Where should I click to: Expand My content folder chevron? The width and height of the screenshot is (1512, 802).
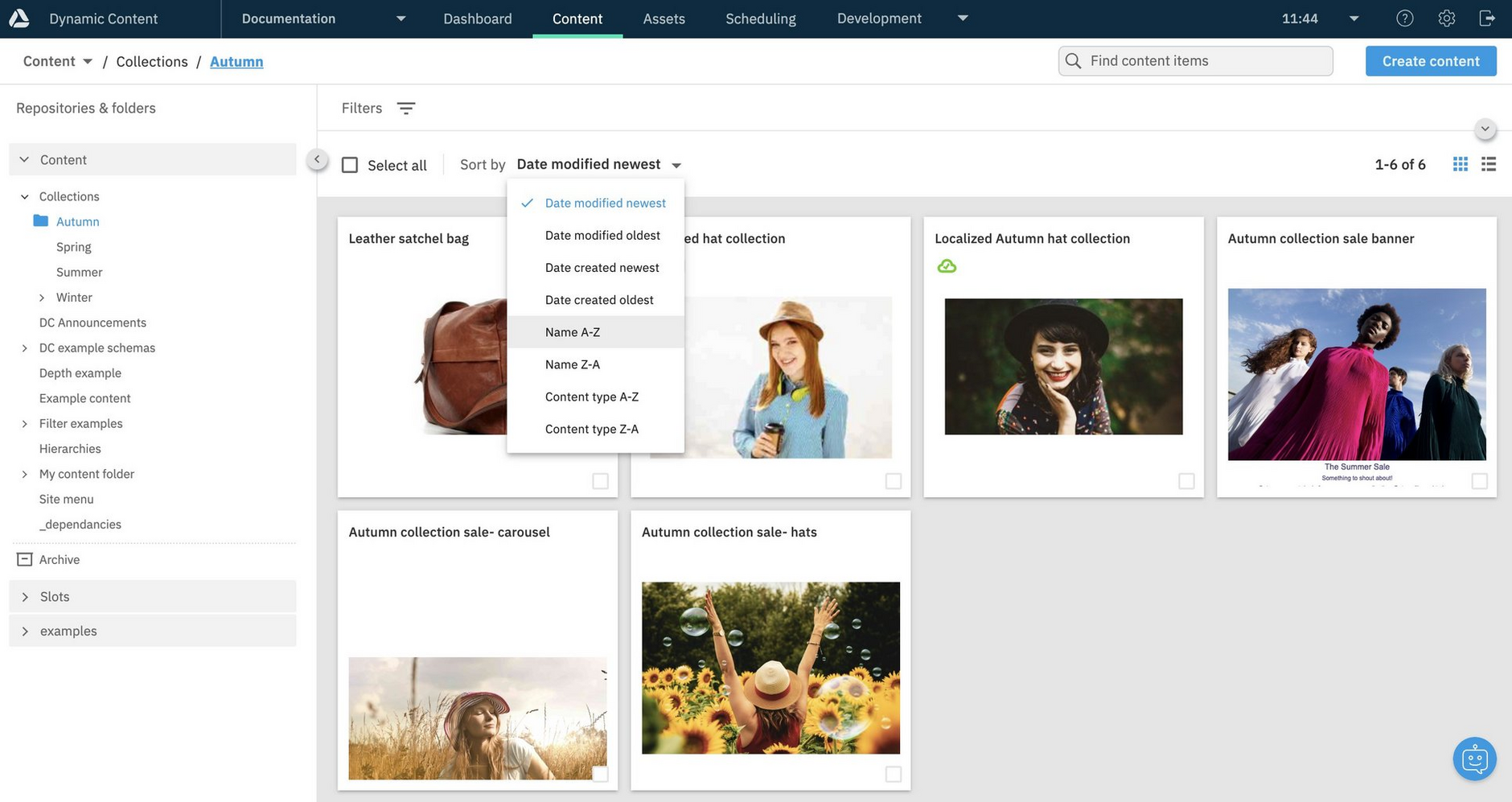click(x=25, y=474)
